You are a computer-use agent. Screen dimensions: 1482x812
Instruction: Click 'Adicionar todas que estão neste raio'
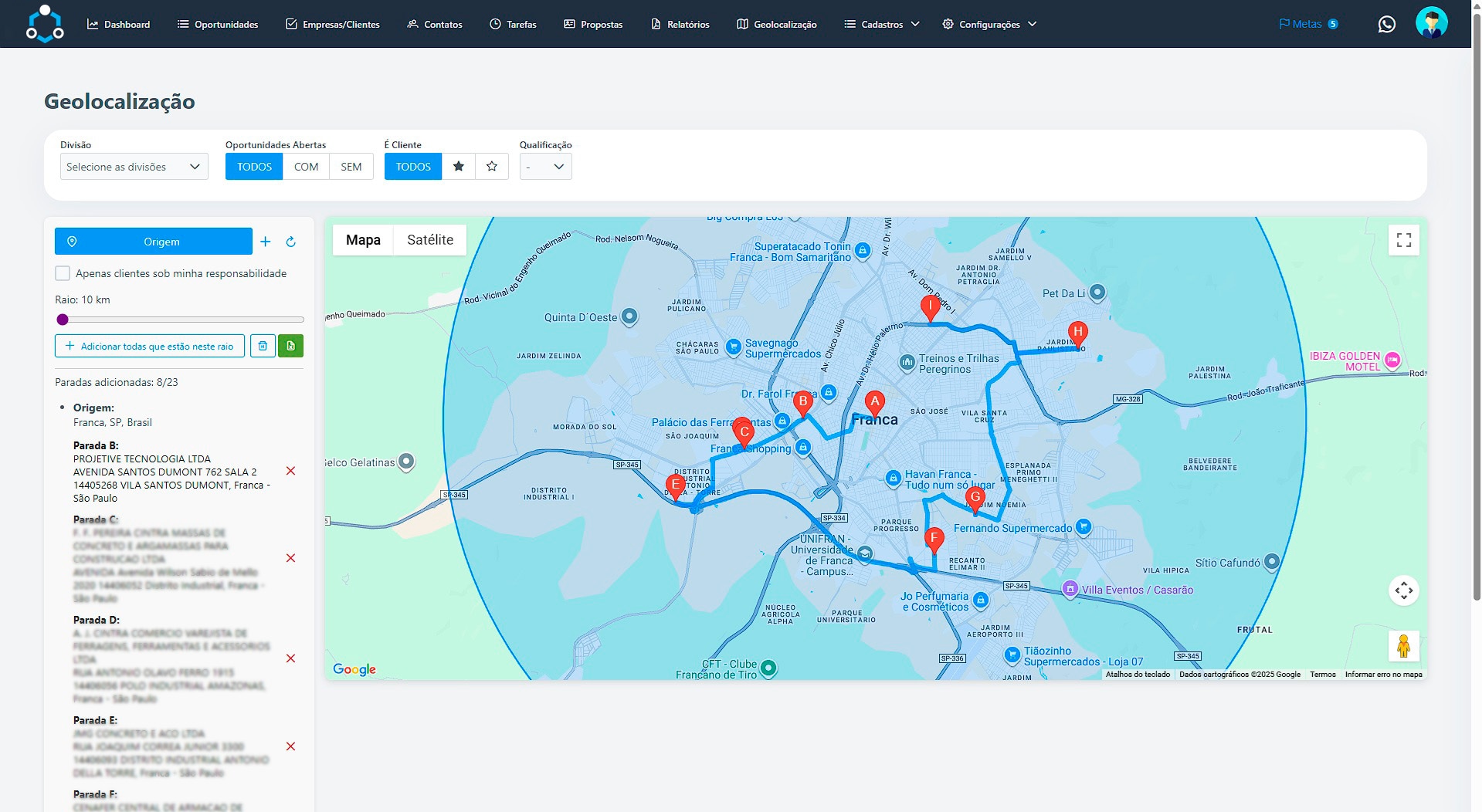[x=150, y=346]
